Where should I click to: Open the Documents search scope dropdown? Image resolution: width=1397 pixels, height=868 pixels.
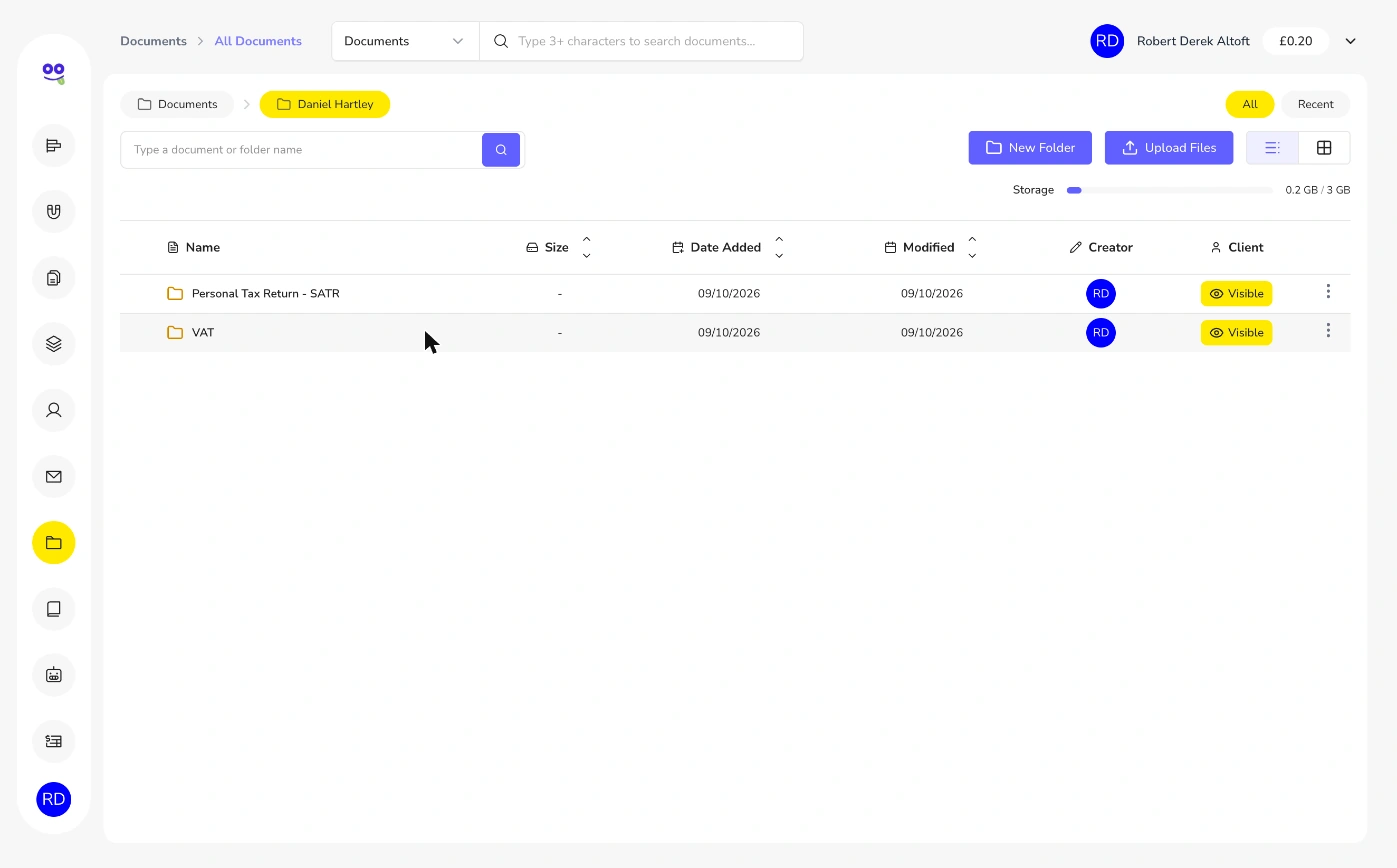tap(405, 41)
